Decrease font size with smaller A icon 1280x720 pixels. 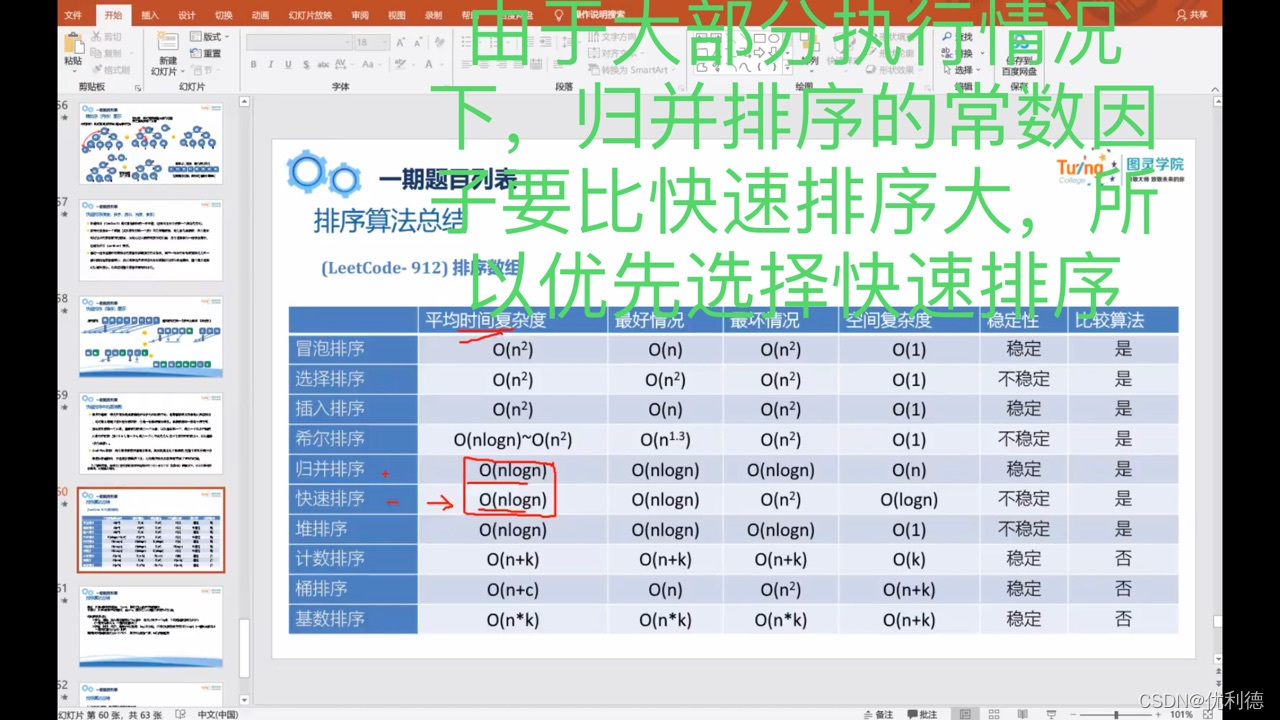tap(418, 42)
